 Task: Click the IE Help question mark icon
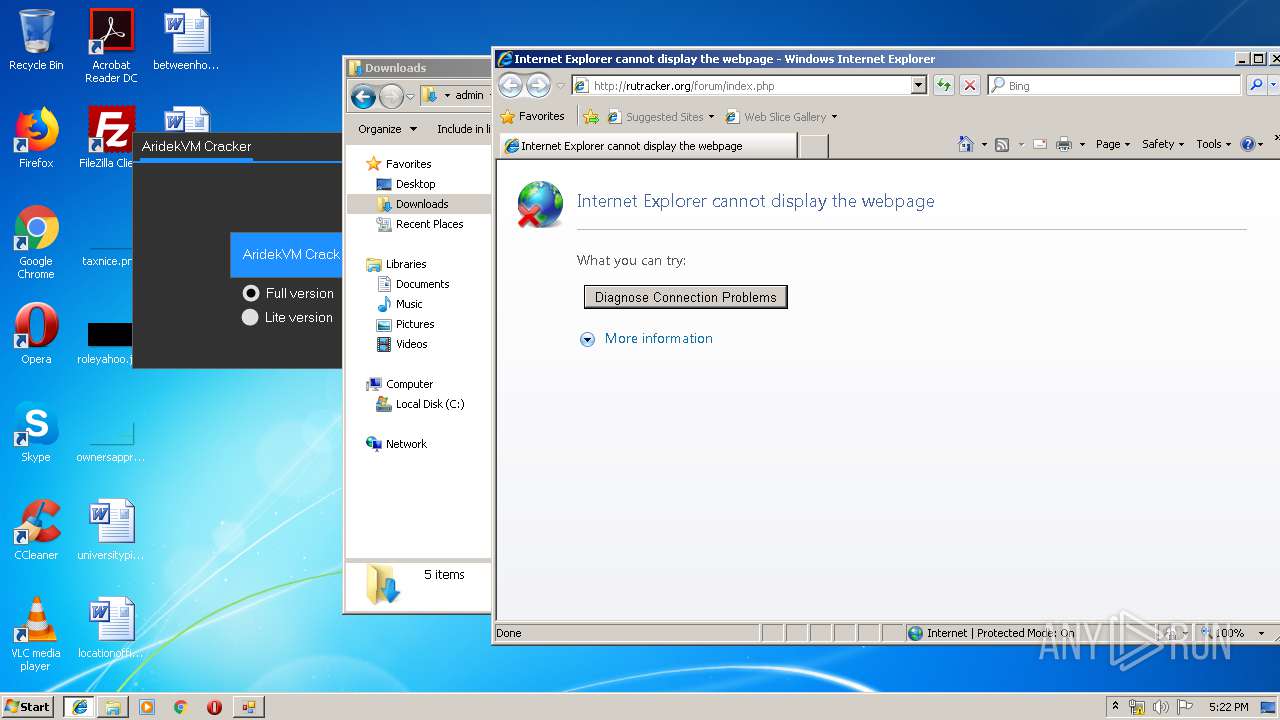[x=1247, y=144]
